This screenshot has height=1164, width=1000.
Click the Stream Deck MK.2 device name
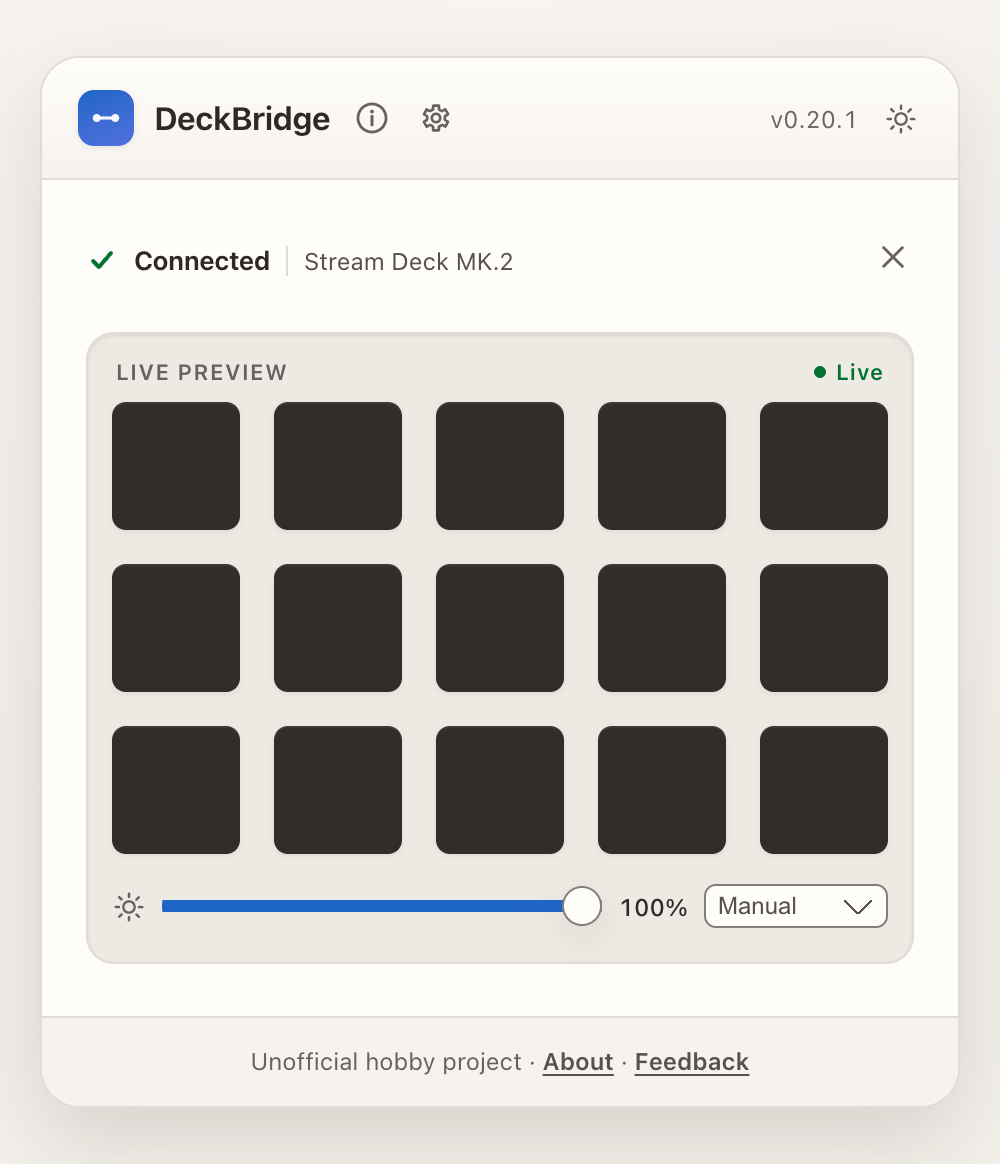click(x=408, y=262)
